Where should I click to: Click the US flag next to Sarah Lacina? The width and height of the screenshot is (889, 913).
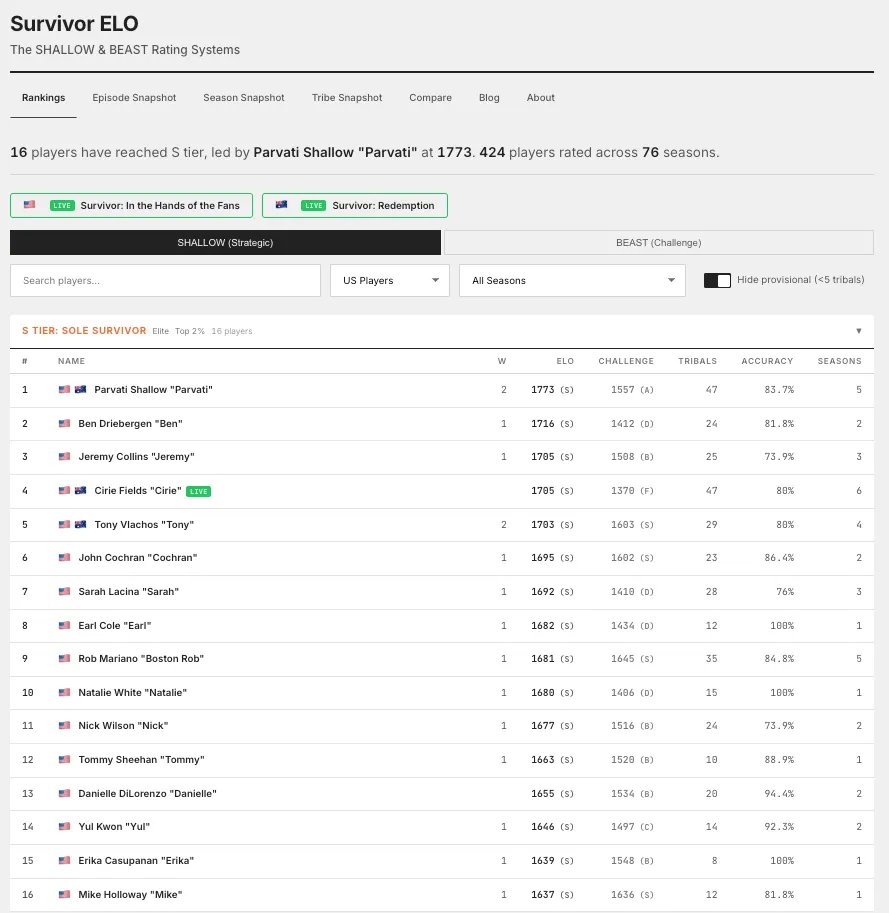[x=65, y=592]
